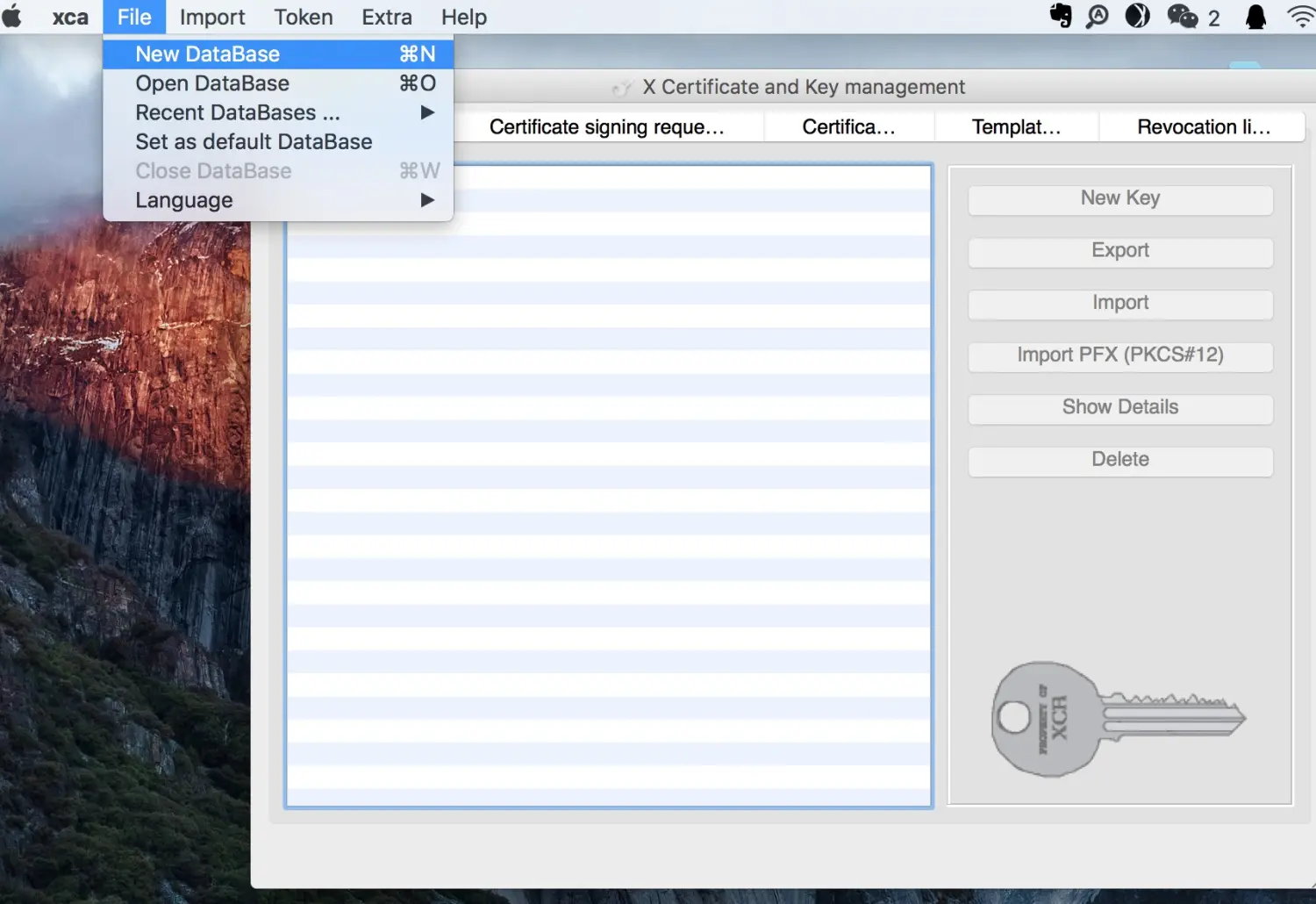Click the Export button
This screenshot has height=904, width=1316.
pos(1120,252)
